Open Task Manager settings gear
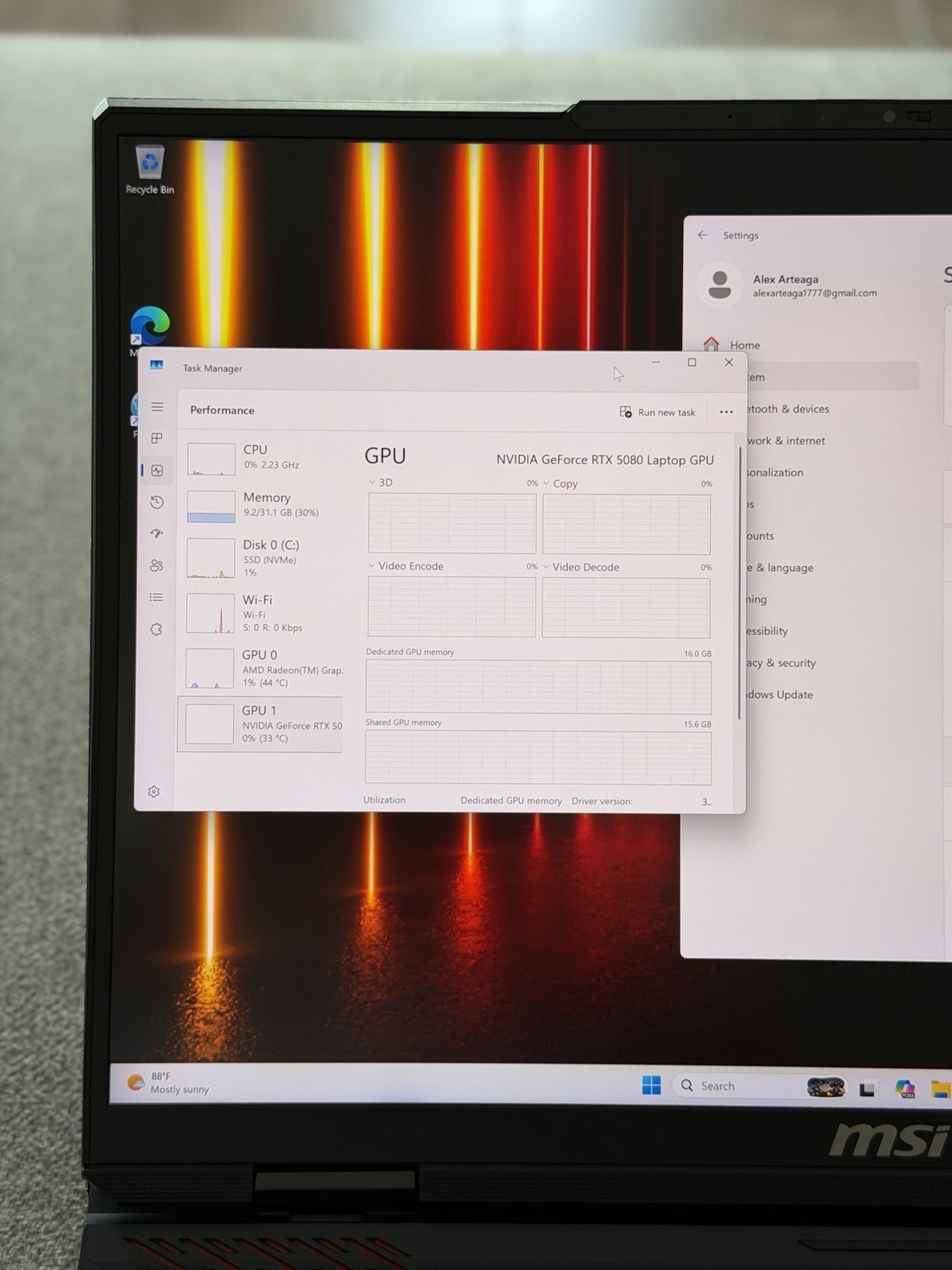Image resolution: width=952 pixels, height=1270 pixels. pyautogui.click(x=154, y=791)
